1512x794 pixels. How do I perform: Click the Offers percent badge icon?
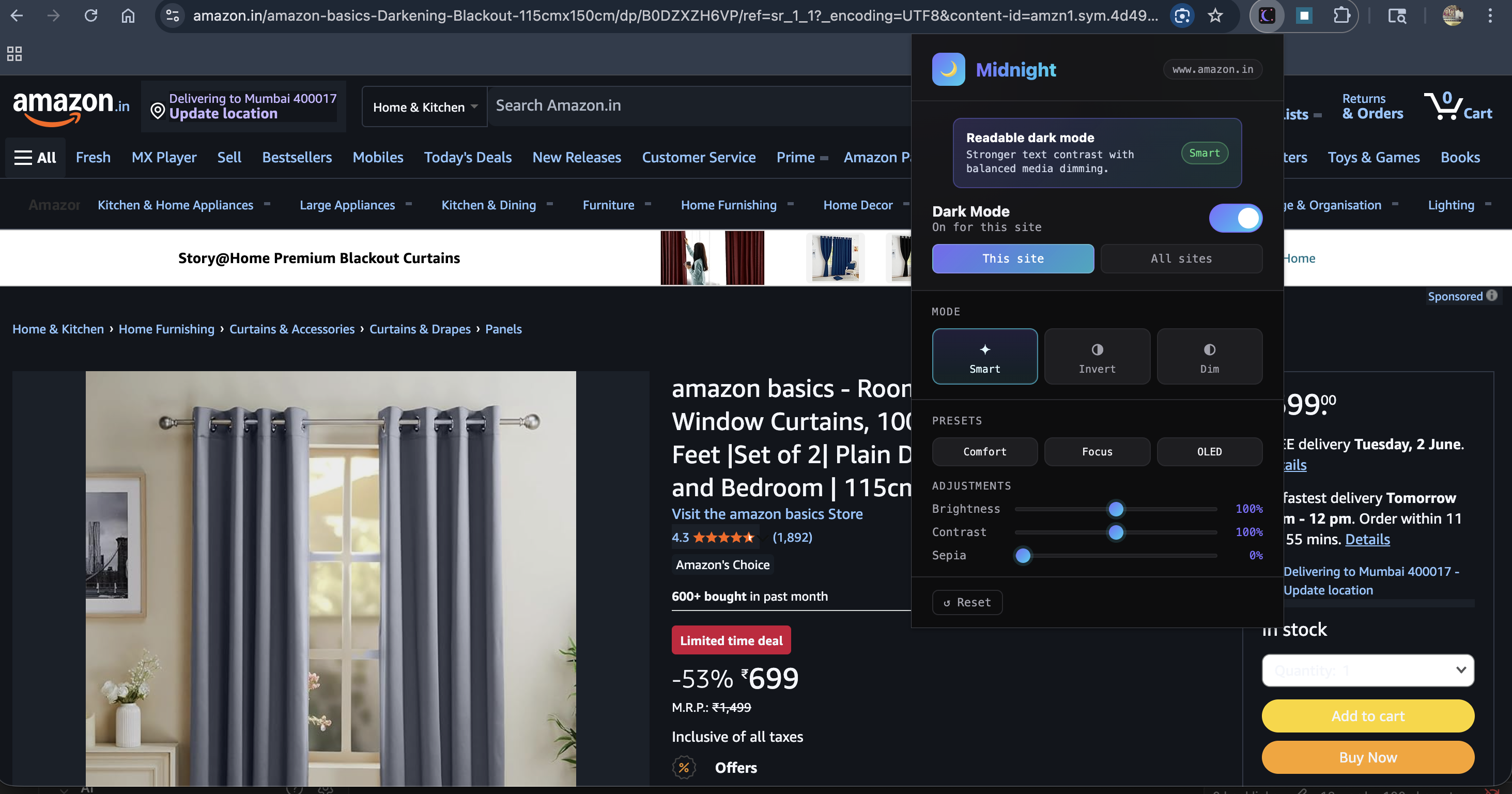pos(684,767)
